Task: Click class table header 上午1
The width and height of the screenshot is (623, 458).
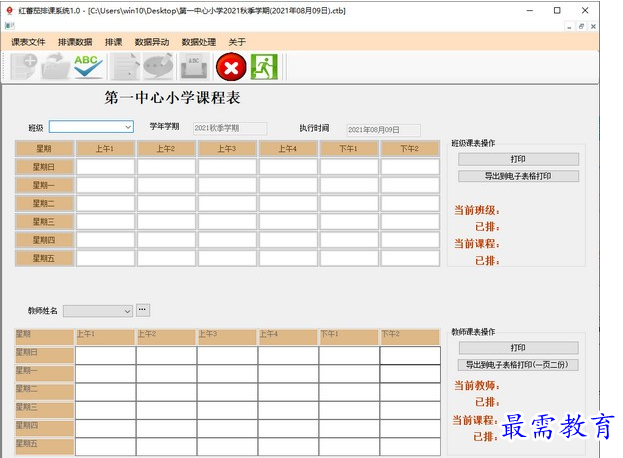Action: coord(105,149)
